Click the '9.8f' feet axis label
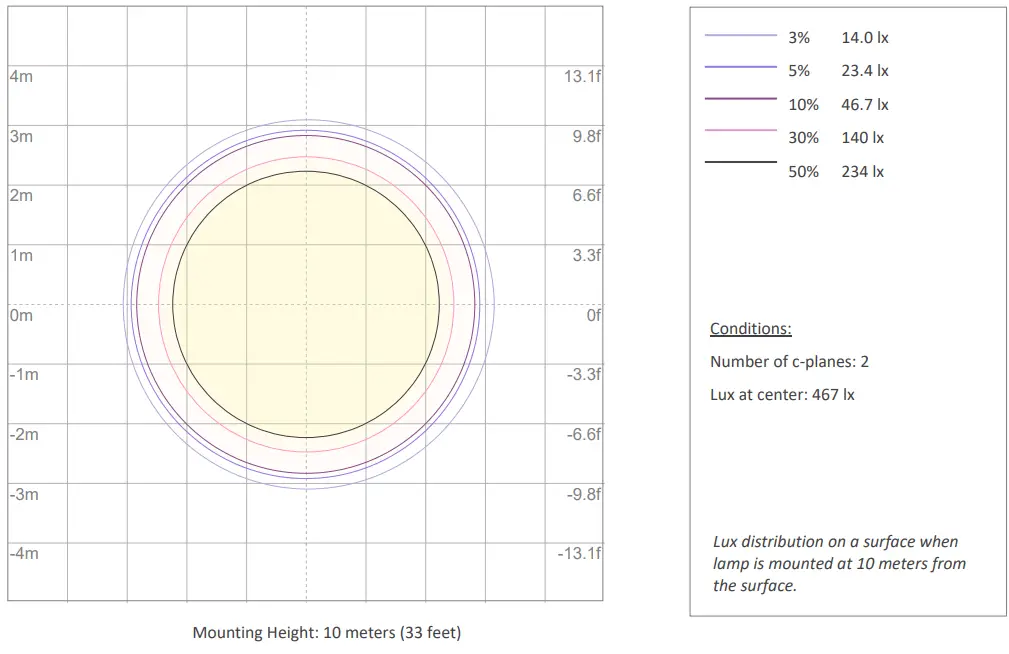Screen dimensions: 1009x654 (x=587, y=136)
